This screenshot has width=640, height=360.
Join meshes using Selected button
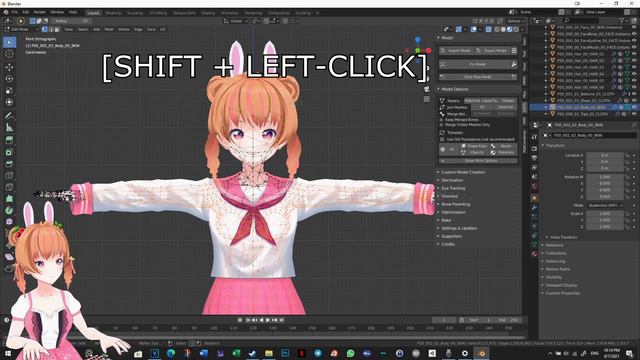505,107
